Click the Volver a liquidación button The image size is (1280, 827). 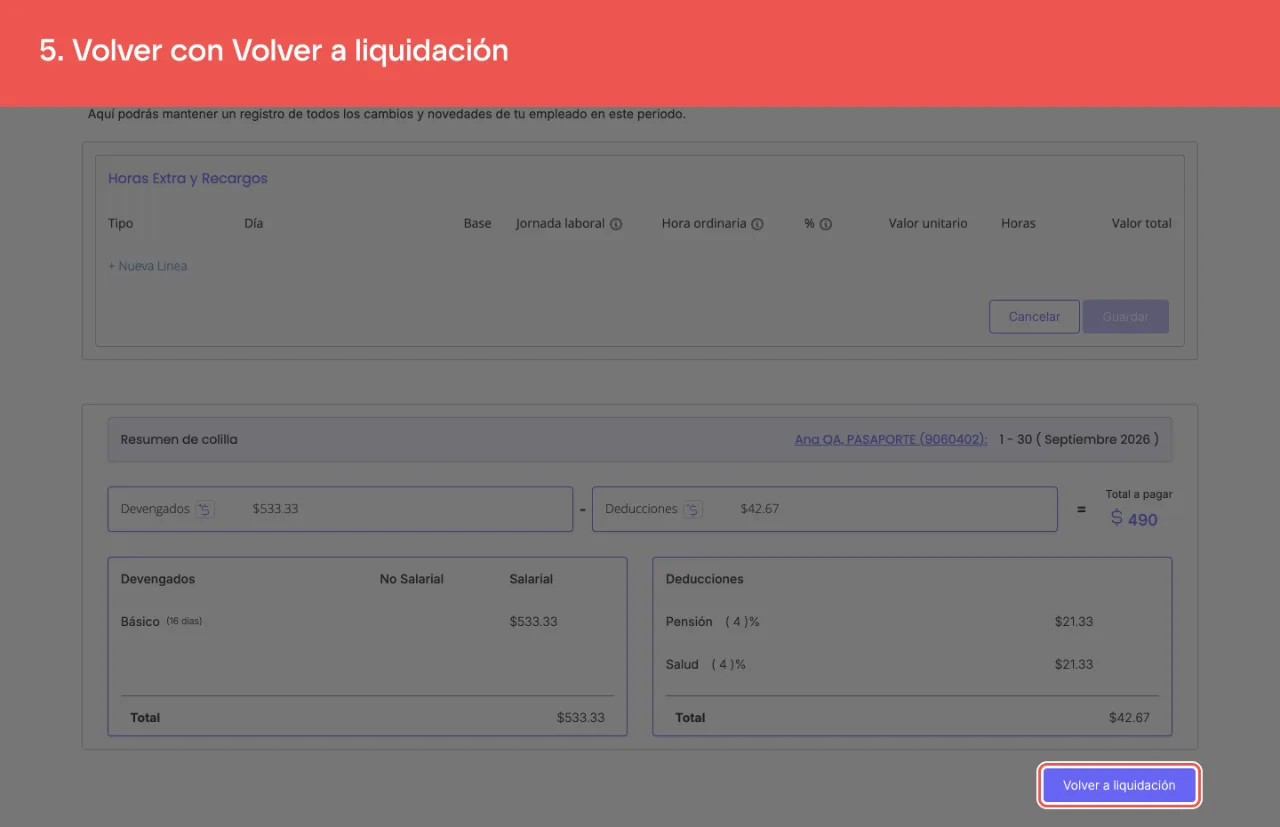(x=1119, y=785)
